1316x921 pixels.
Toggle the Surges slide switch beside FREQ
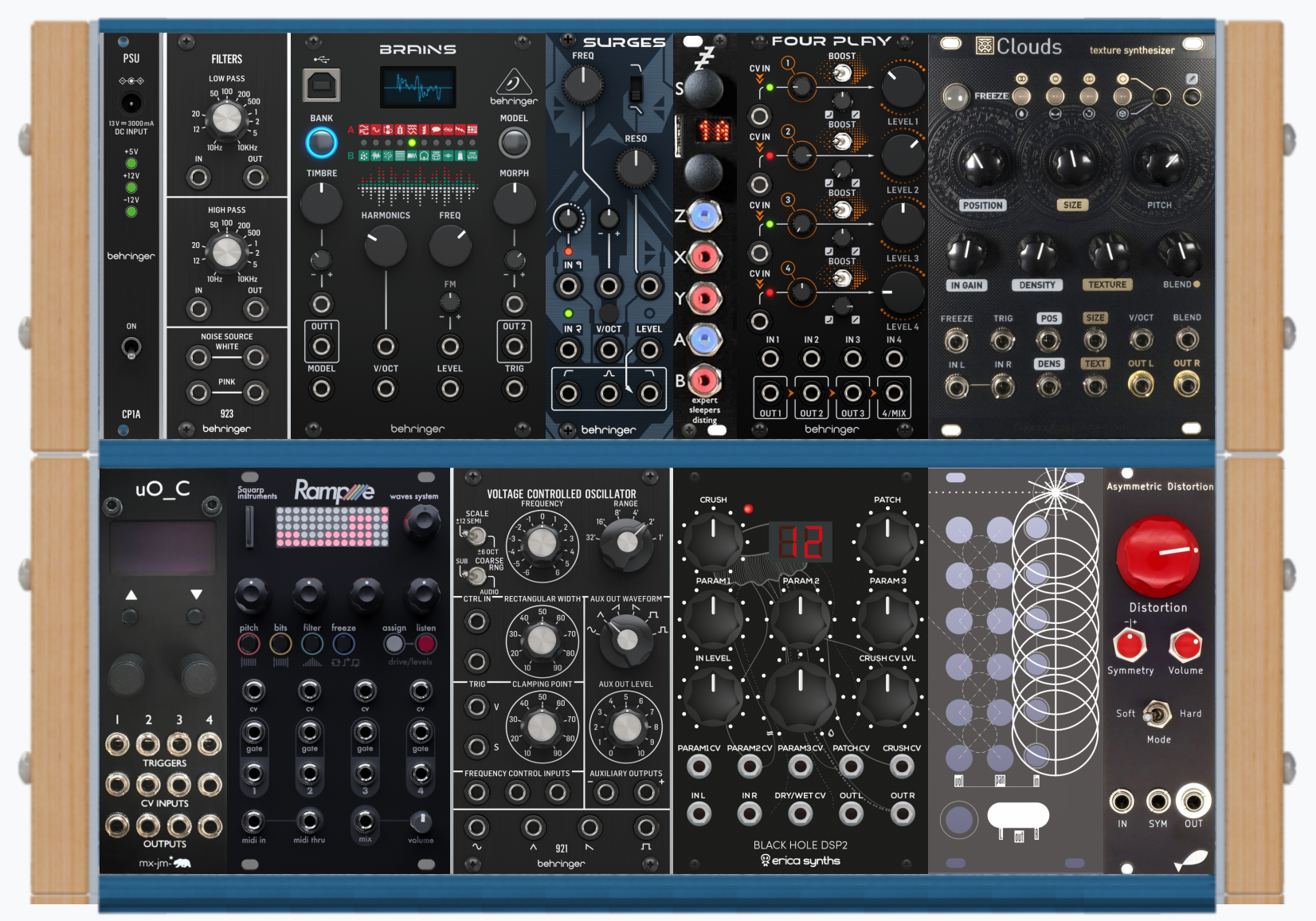pyautogui.click(x=636, y=88)
